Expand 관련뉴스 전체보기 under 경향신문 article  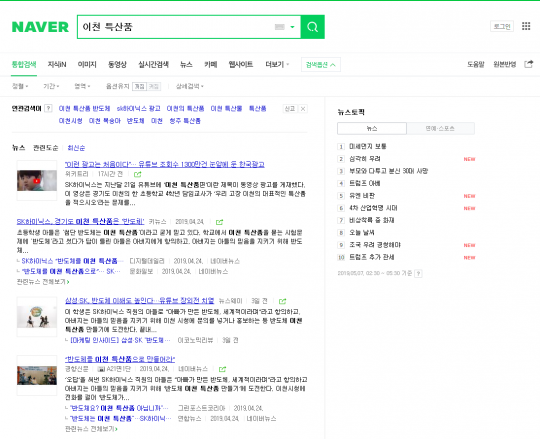[x=91, y=429]
